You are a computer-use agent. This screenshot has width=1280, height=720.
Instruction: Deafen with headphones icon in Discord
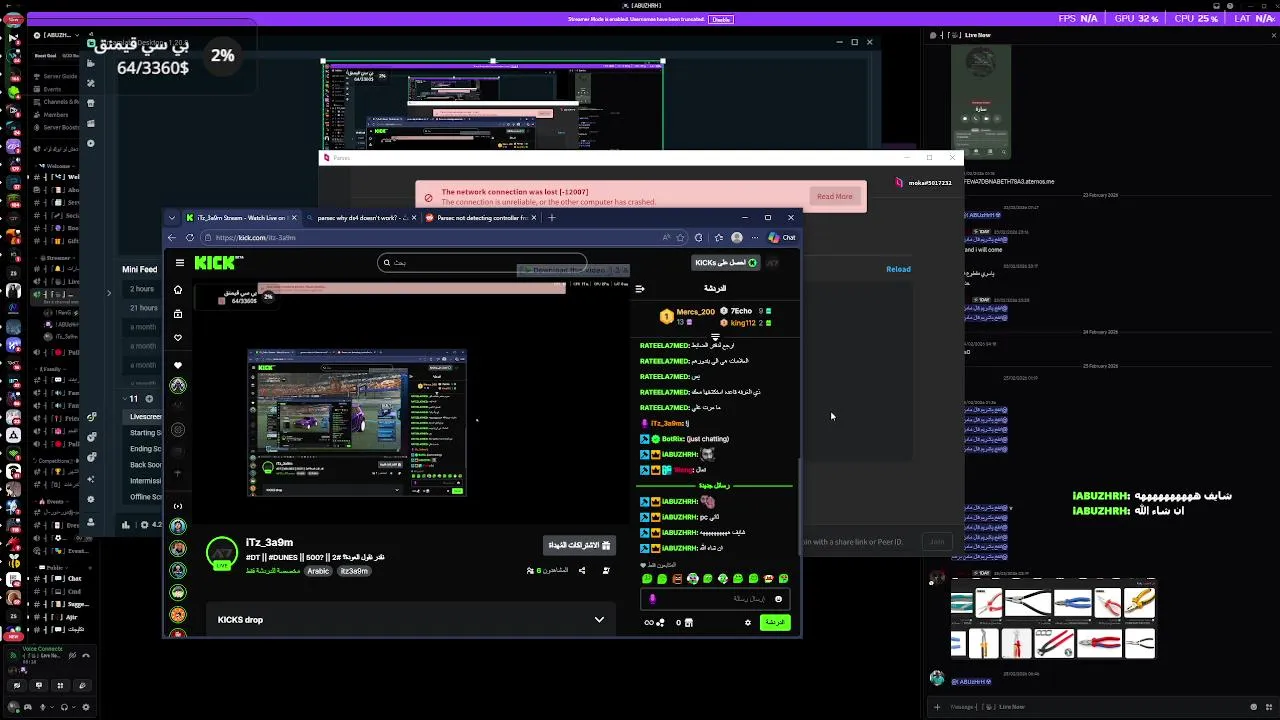click(x=64, y=707)
